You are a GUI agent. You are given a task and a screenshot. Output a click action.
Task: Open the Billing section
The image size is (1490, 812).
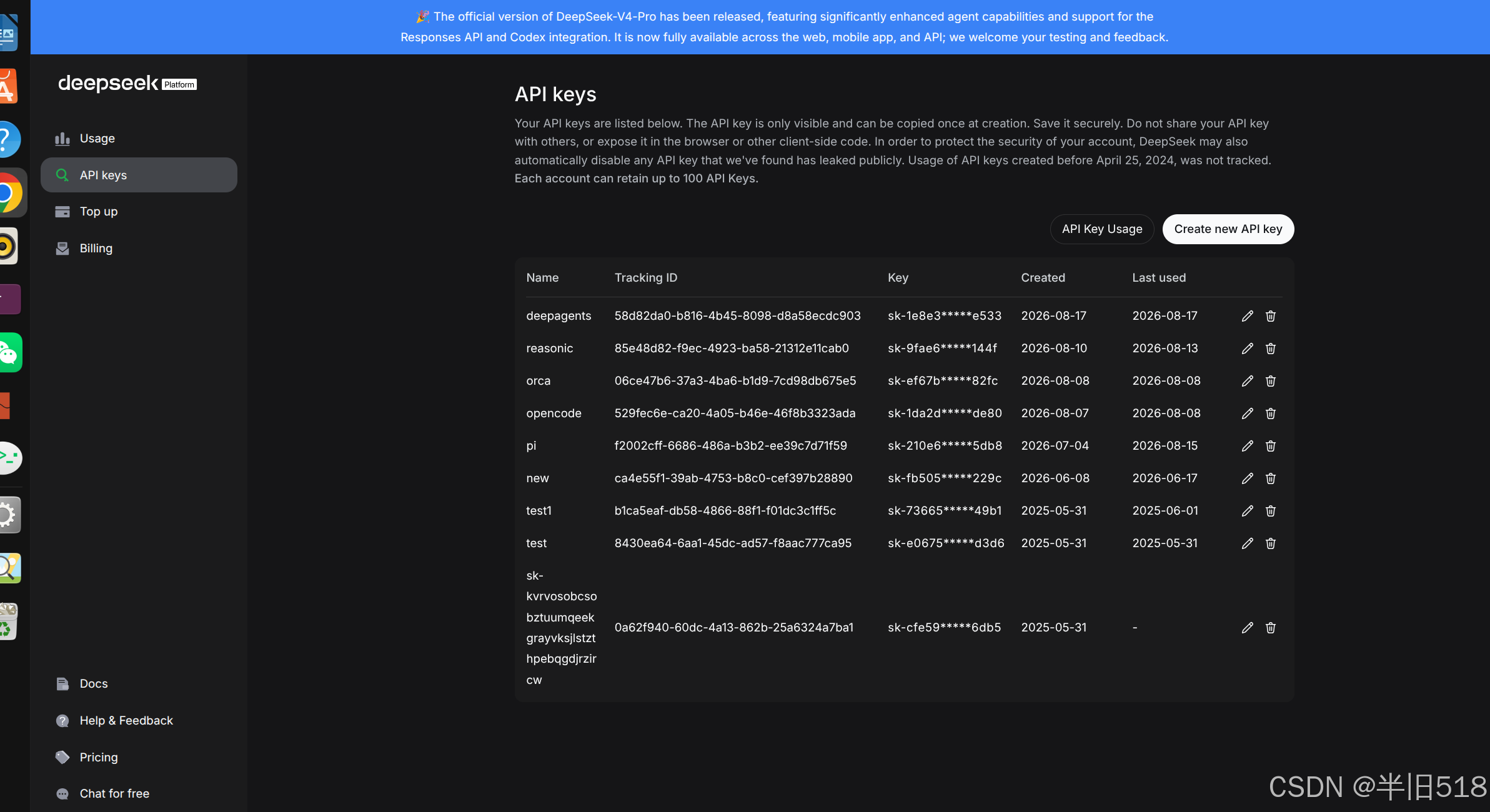click(139, 249)
